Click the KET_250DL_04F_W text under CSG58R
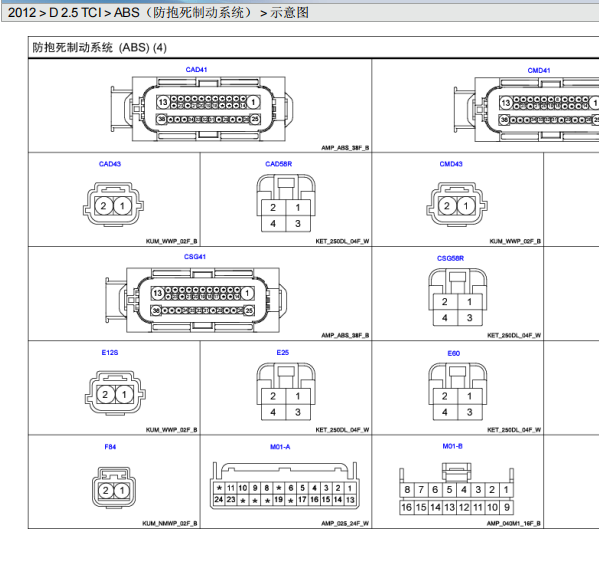The image size is (599, 566). pos(514,335)
